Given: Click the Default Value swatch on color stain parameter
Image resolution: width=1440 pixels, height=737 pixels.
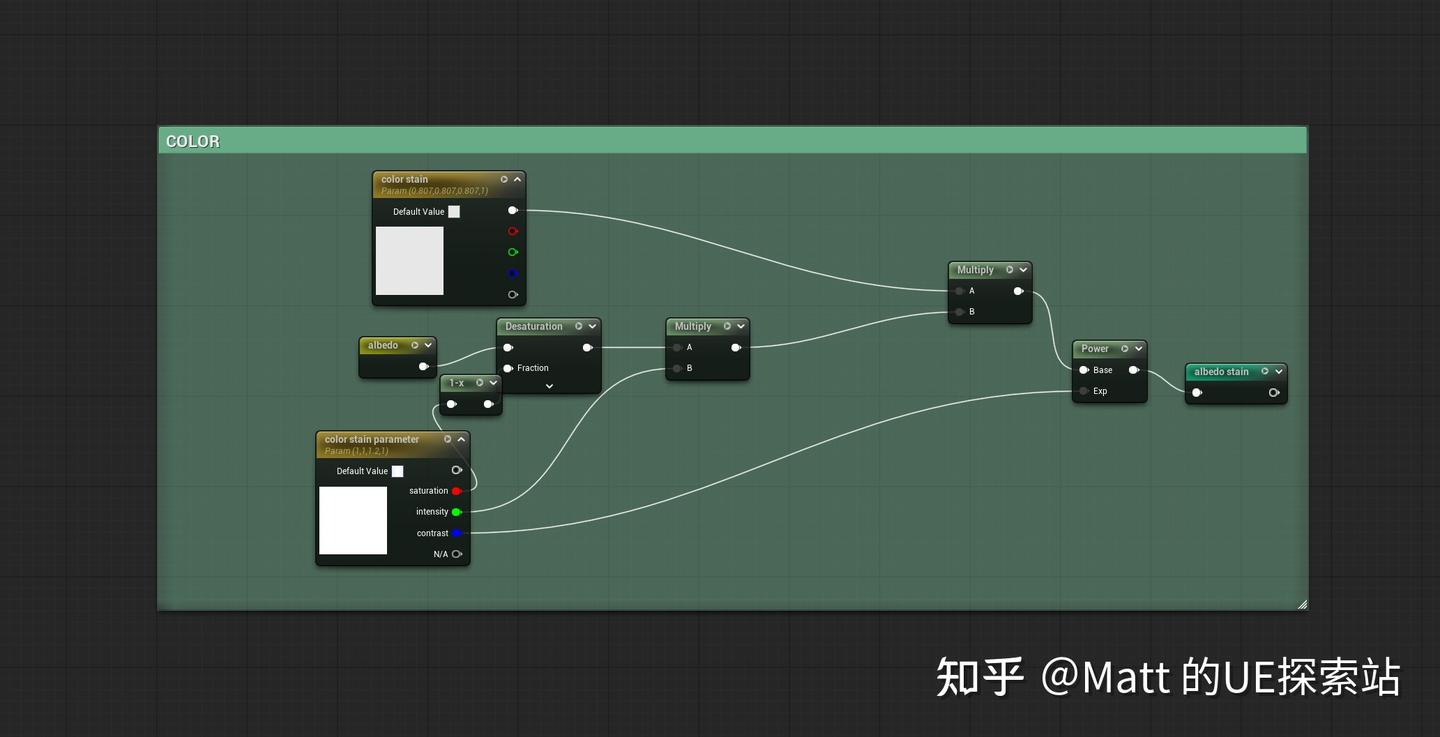Looking at the screenshot, I should coord(397,470).
